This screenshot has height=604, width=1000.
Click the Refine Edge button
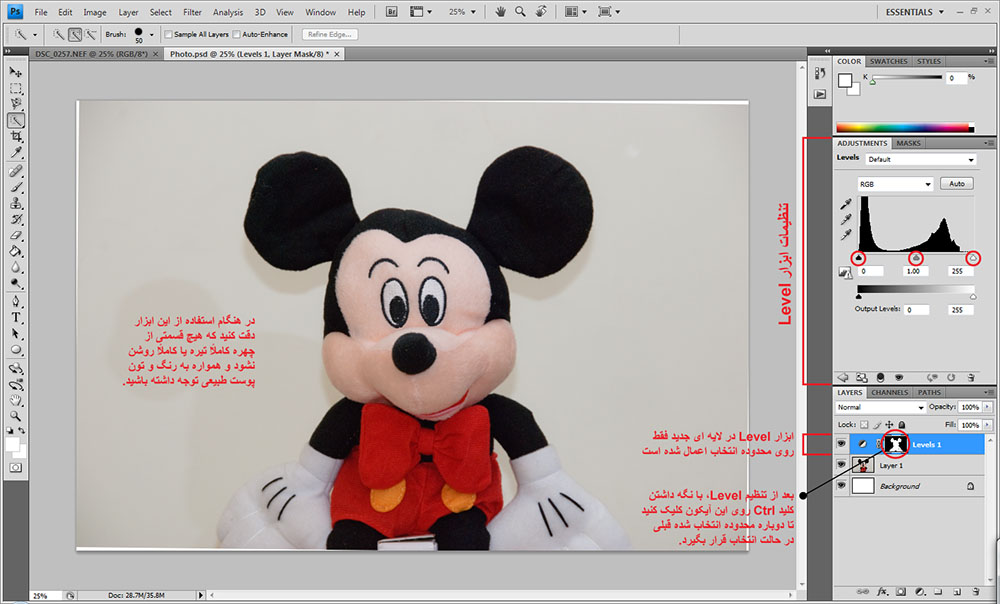(330, 34)
